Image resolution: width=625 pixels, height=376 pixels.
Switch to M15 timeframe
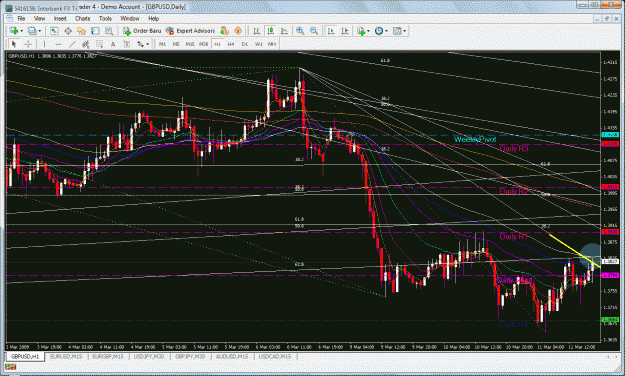click(190, 44)
